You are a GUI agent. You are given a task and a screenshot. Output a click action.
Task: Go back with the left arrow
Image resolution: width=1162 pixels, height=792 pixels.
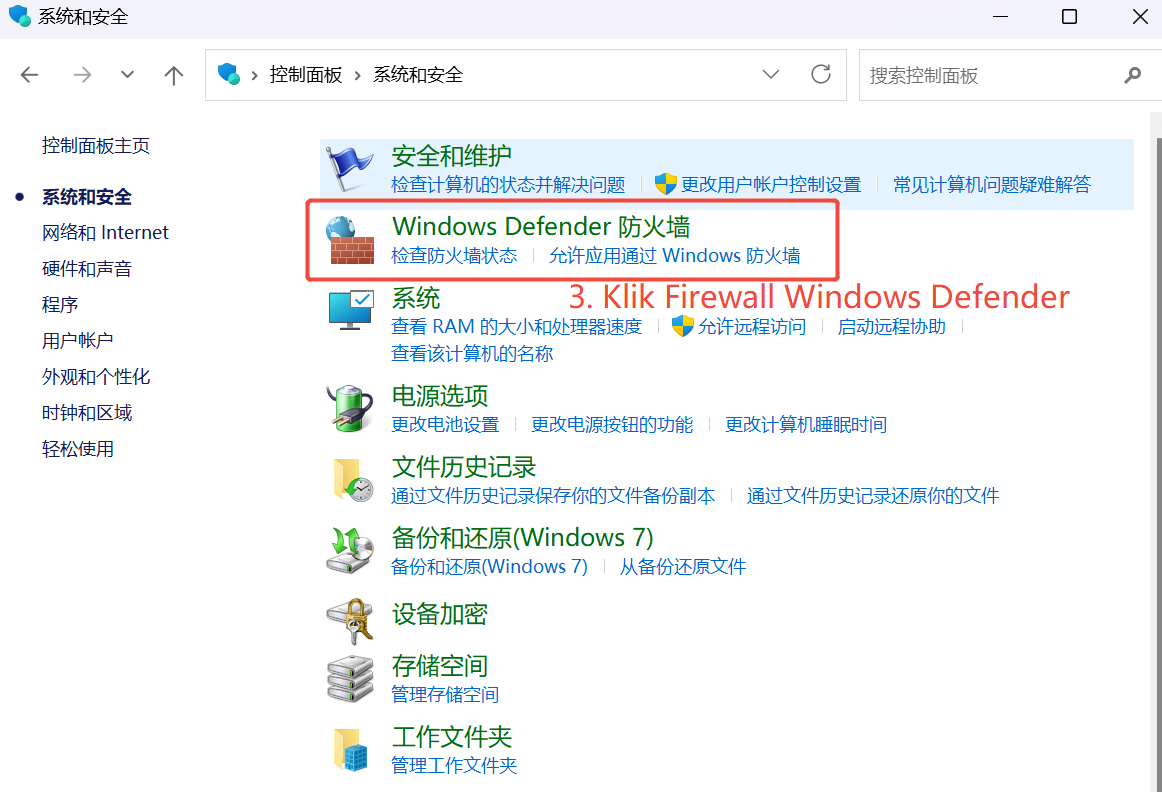30,75
